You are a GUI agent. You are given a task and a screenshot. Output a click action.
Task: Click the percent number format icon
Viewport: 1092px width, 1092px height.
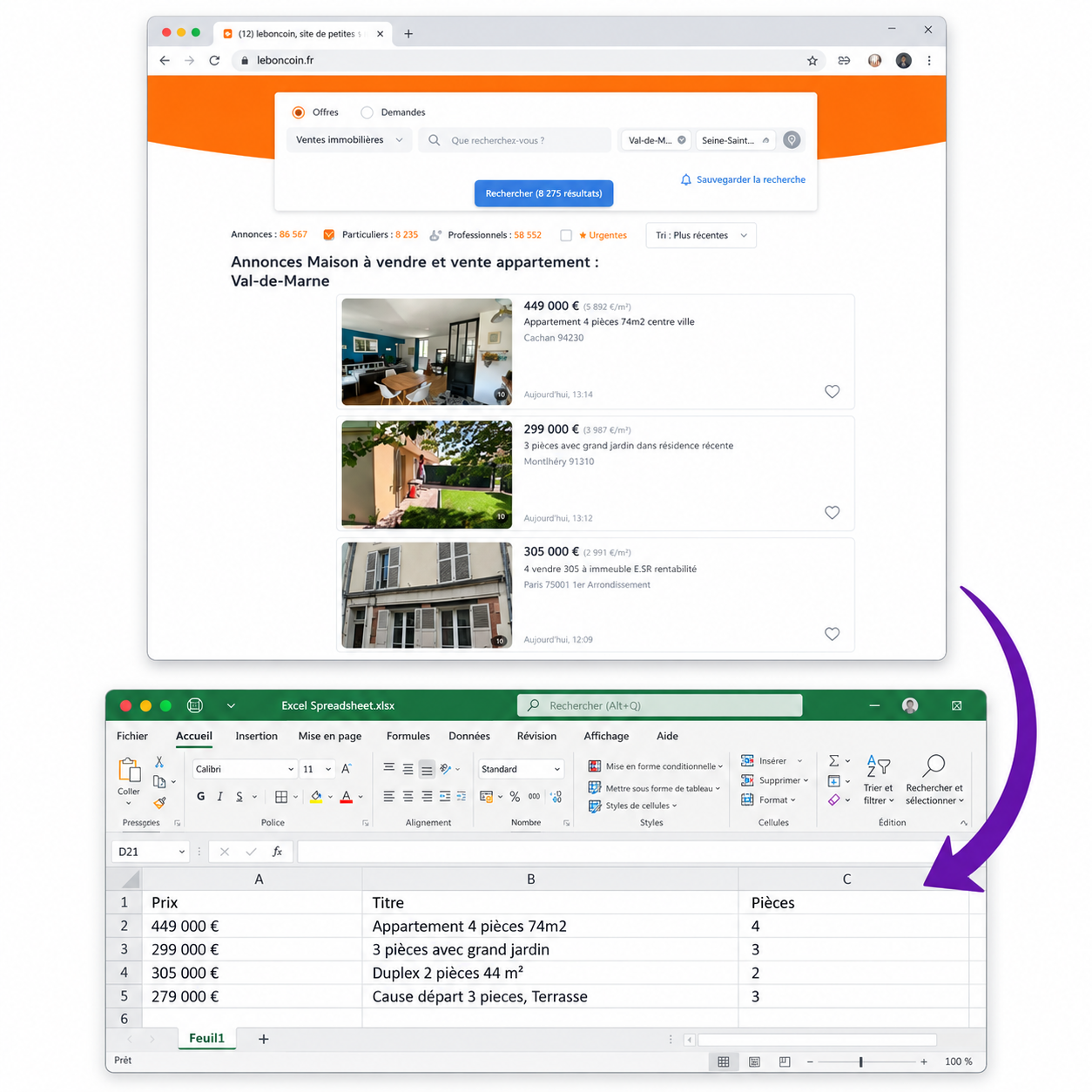[515, 796]
